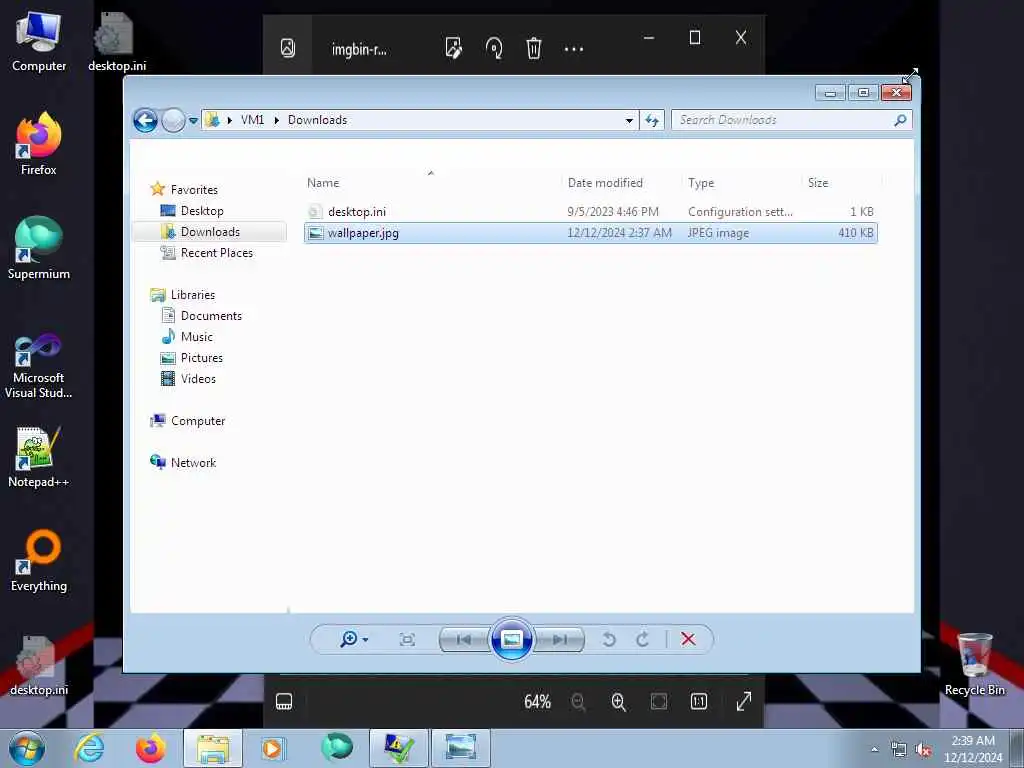The image size is (1024, 768).
Task: Click the search magnifier icon
Action: click(x=901, y=120)
